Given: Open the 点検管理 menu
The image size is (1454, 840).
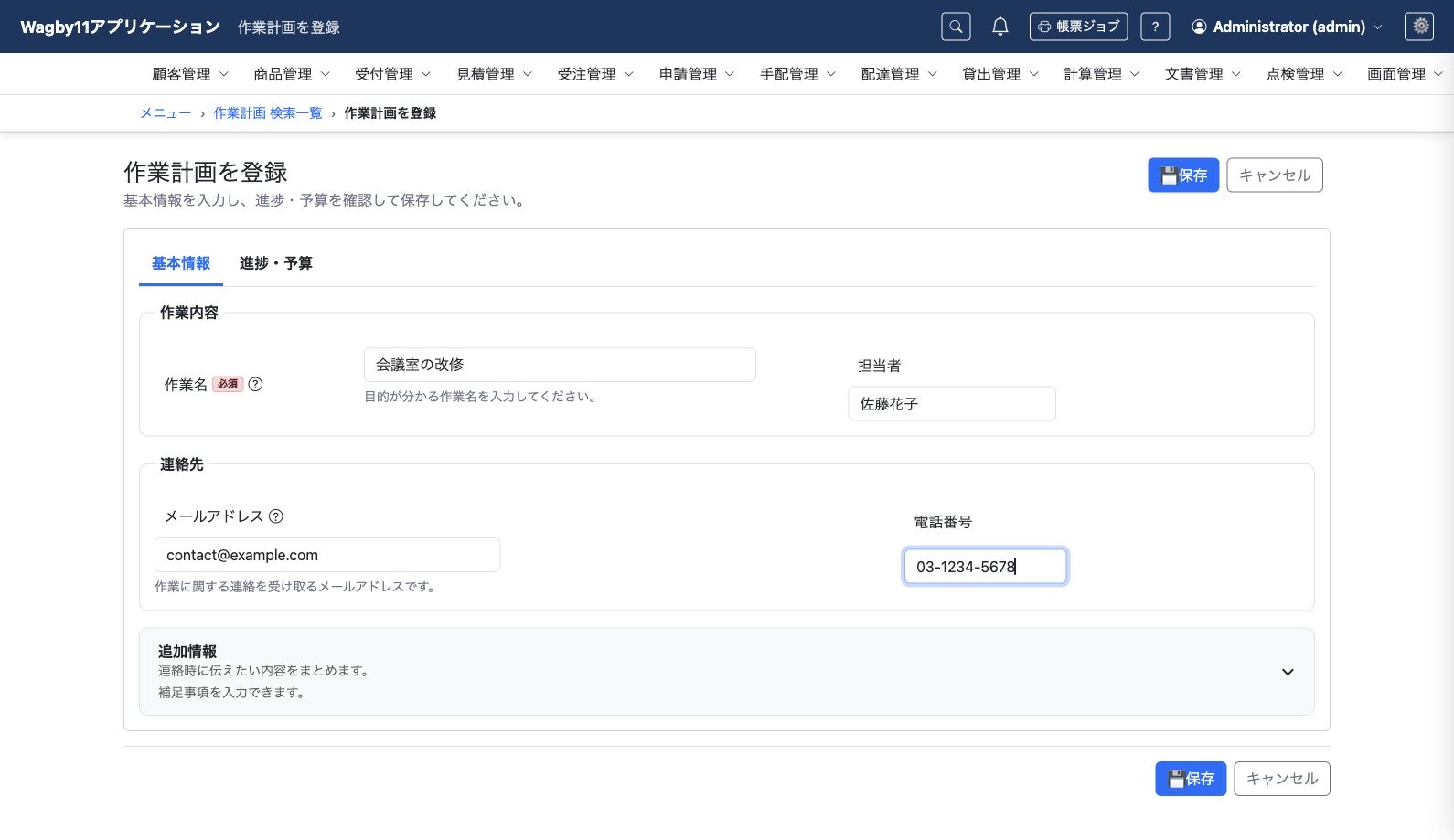Looking at the screenshot, I should 1304,74.
